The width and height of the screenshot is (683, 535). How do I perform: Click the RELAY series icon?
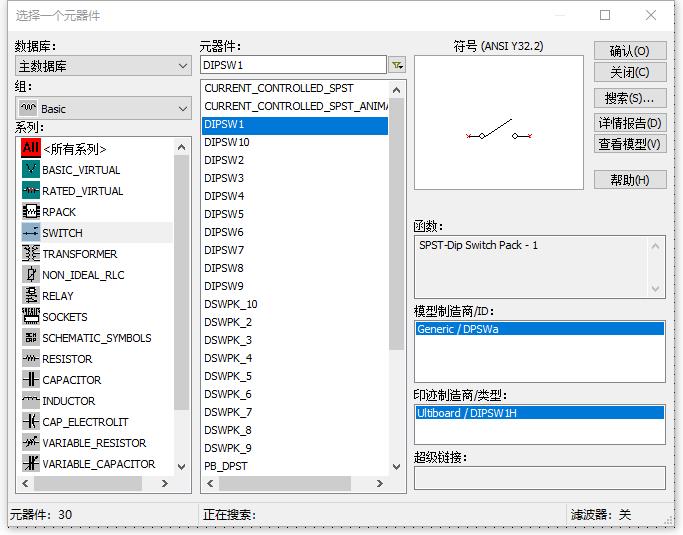coord(30,295)
